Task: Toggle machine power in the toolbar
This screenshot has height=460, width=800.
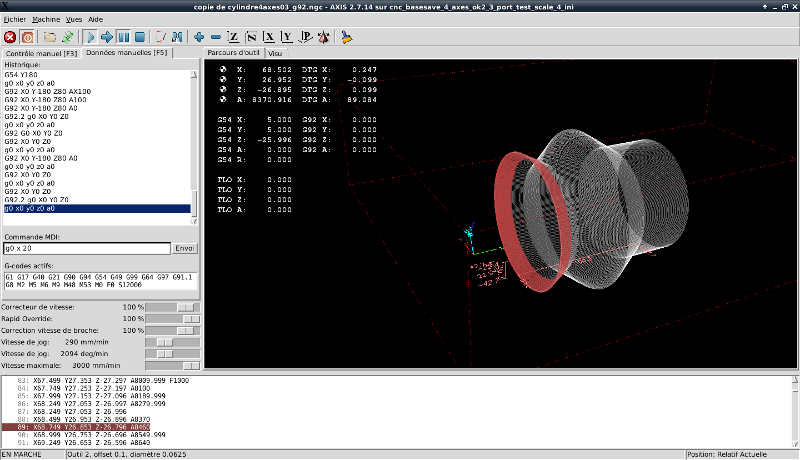Action: 28,37
